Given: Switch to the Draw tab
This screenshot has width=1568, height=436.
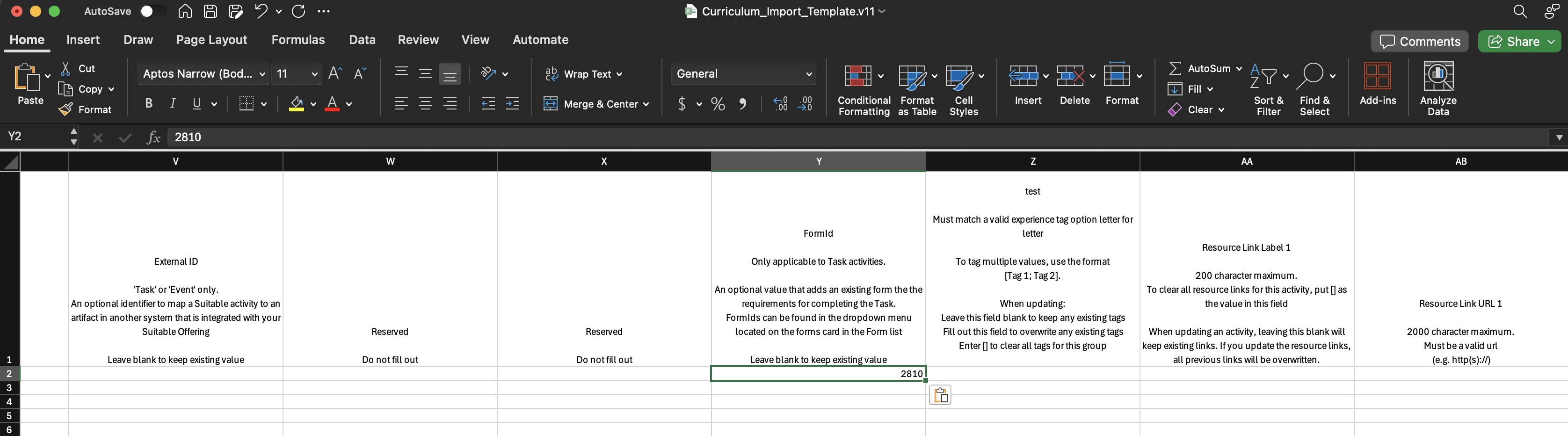Looking at the screenshot, I should coord(138,40).
